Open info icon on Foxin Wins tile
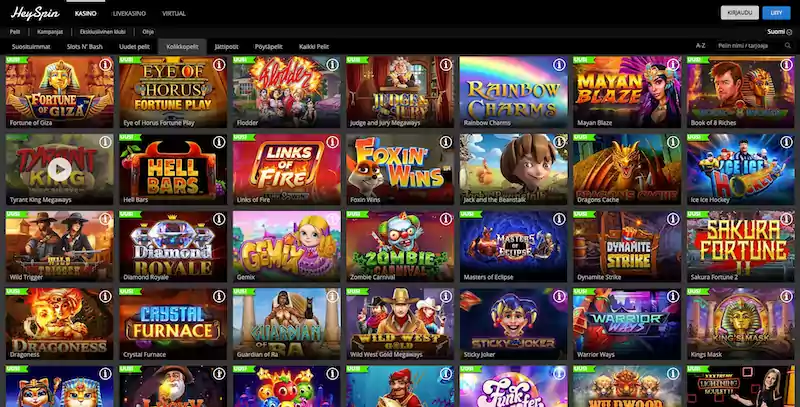This screenshot has width=800, height=407. click(446, 142)
